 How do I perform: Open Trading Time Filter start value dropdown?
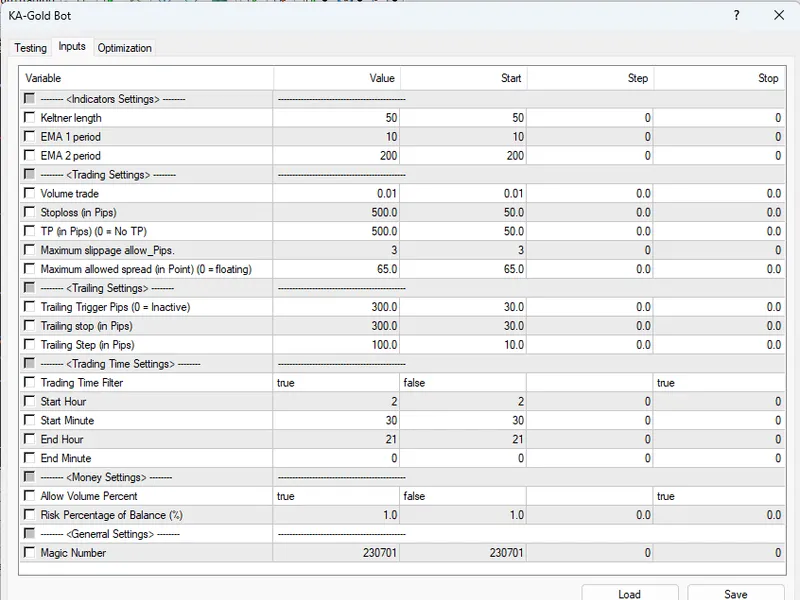click(x=463, y=383)
